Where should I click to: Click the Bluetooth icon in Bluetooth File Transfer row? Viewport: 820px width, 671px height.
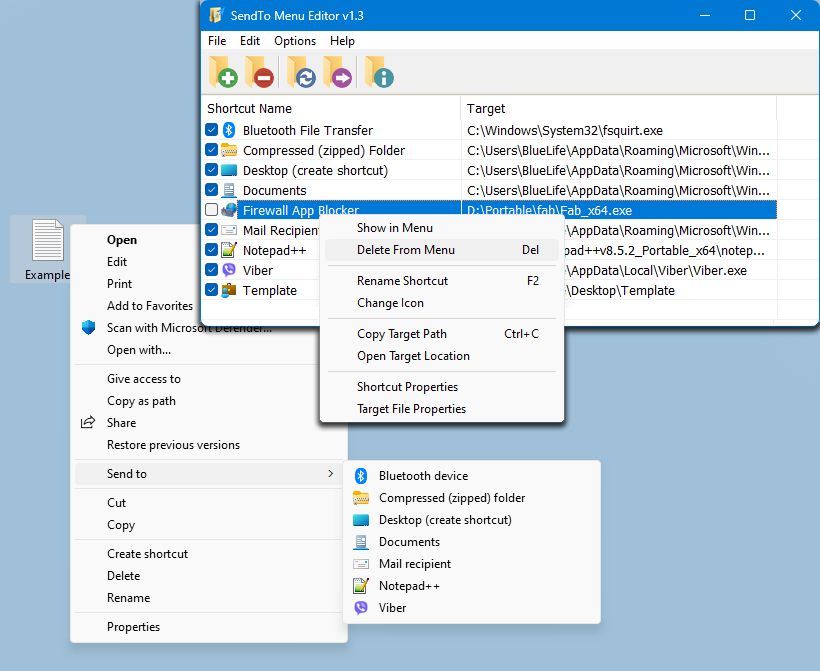coord(229,130)
